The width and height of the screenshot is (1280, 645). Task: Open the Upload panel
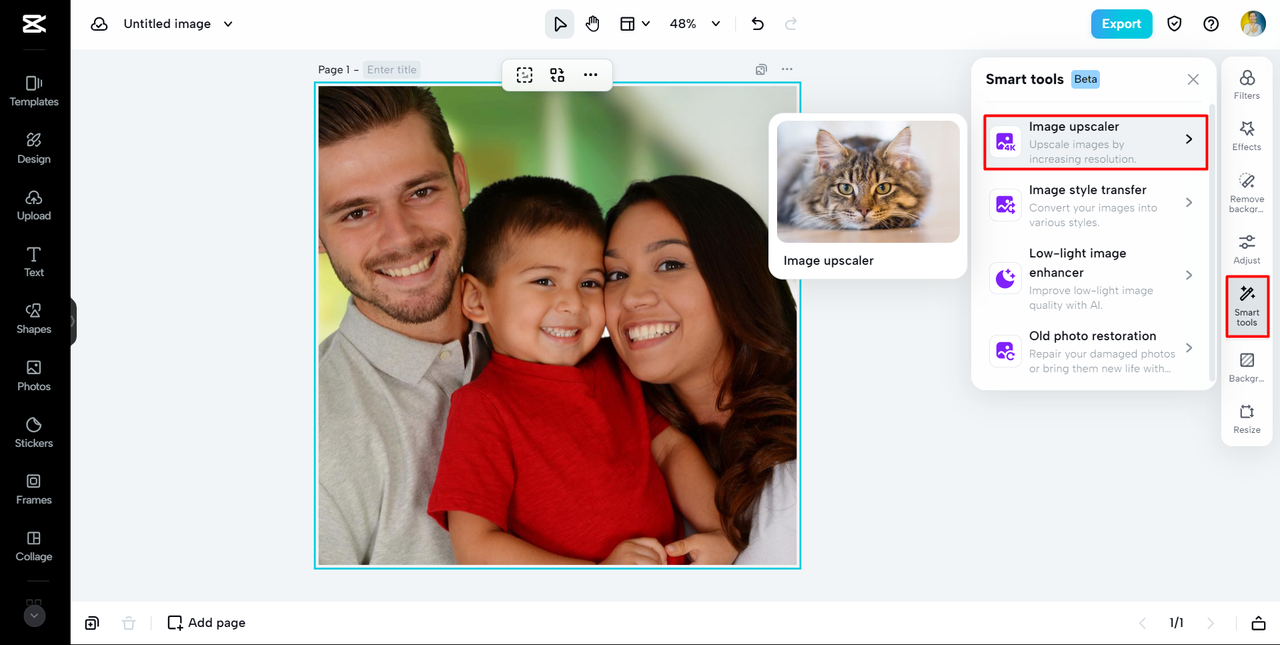34,204
